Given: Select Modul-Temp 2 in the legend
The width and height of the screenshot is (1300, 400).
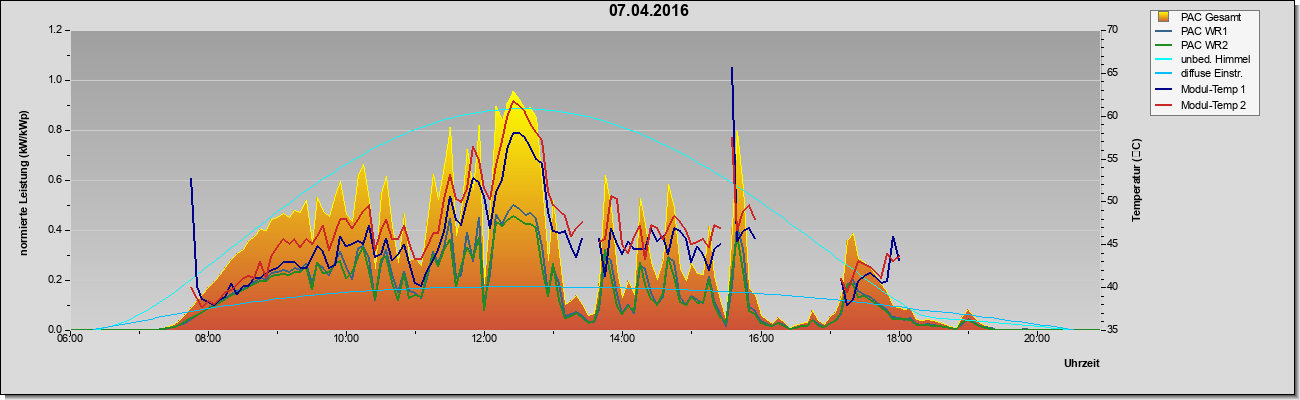Looking at the screenshot, I should 1204,105.
